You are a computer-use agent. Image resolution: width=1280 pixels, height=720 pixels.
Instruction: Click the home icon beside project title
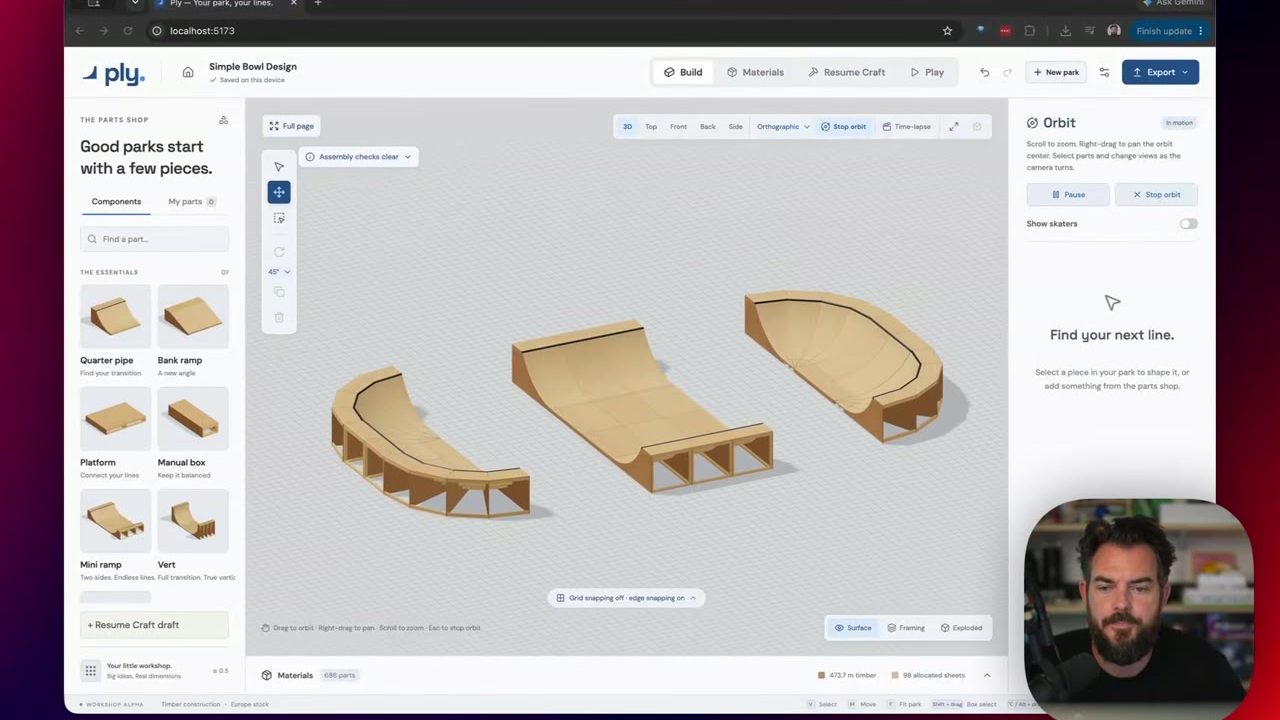pyautogui.click(x=188, y=72)
